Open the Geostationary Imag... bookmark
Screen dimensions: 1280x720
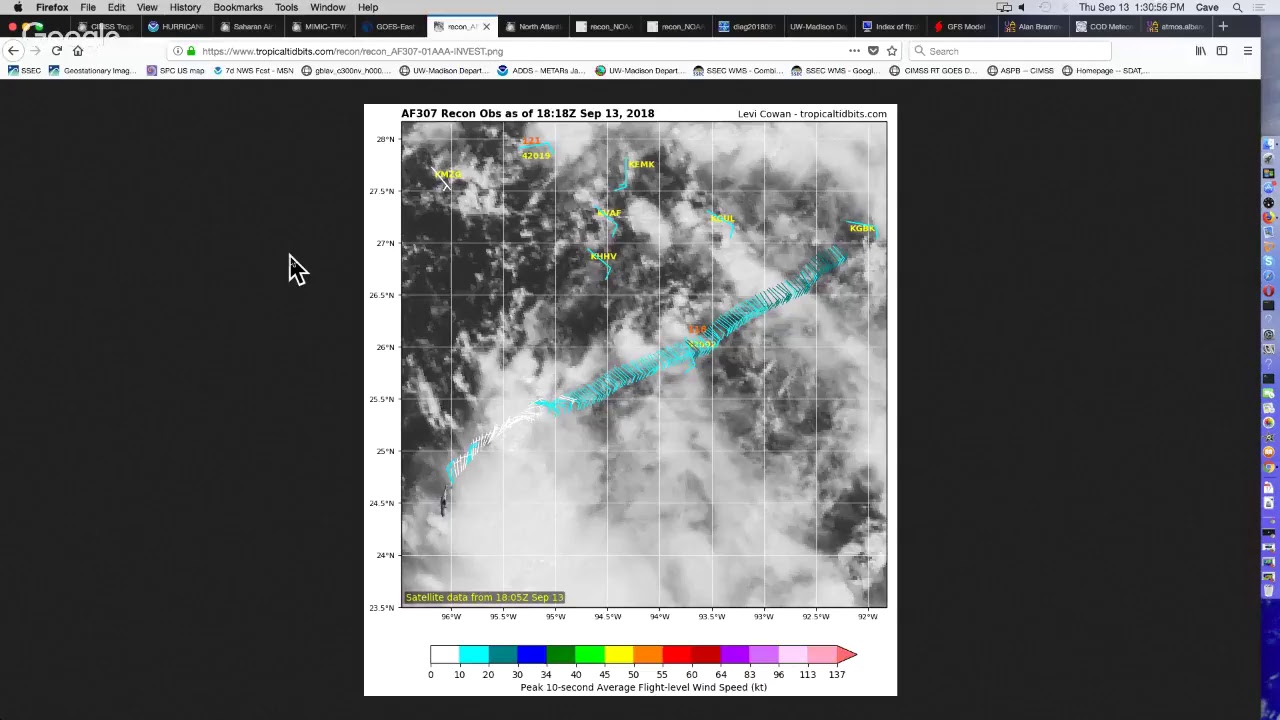pos(92,71)
